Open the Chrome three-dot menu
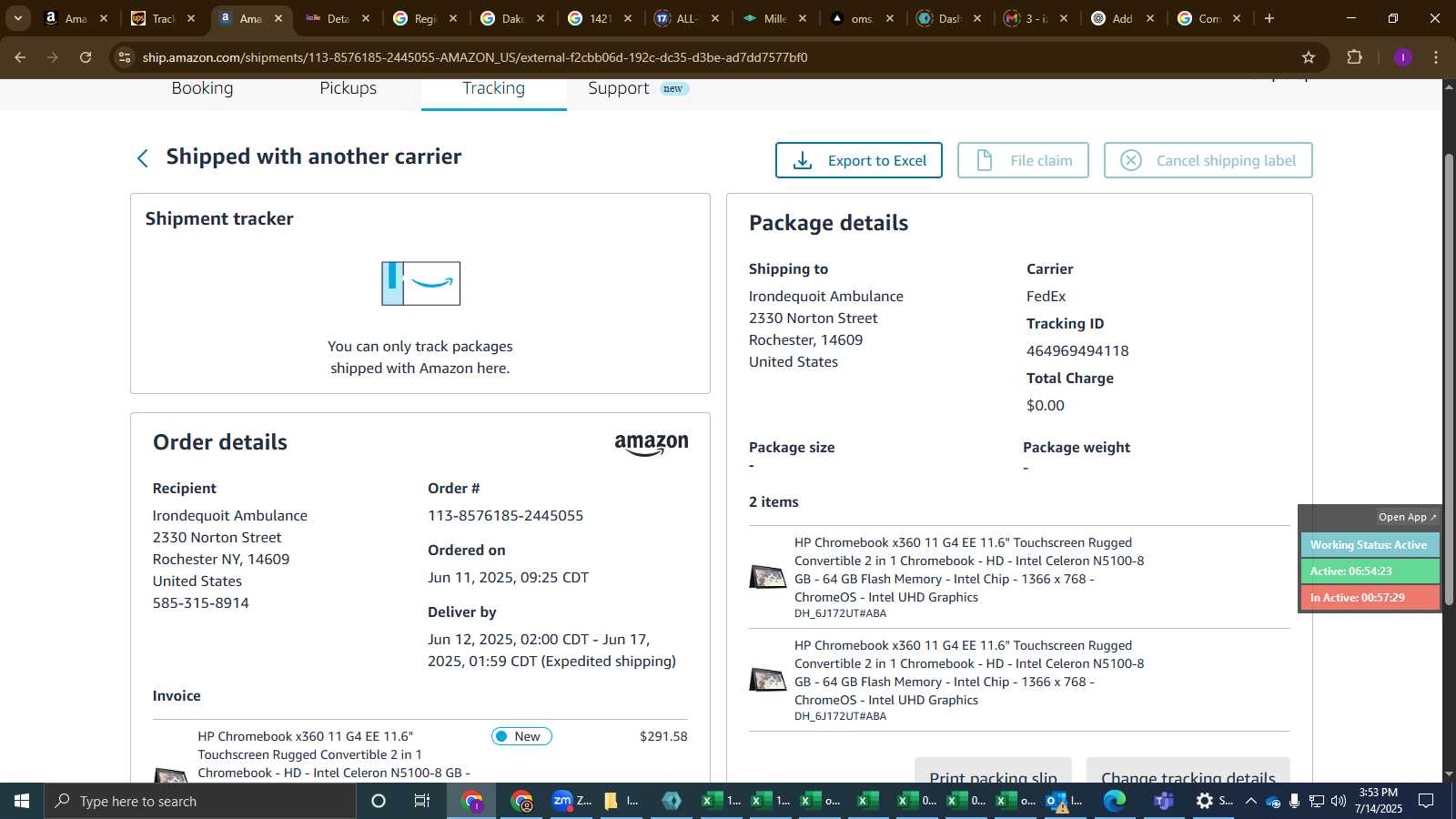The image size is (1456, 819). pyautogui.click(x=1436, y=57)
